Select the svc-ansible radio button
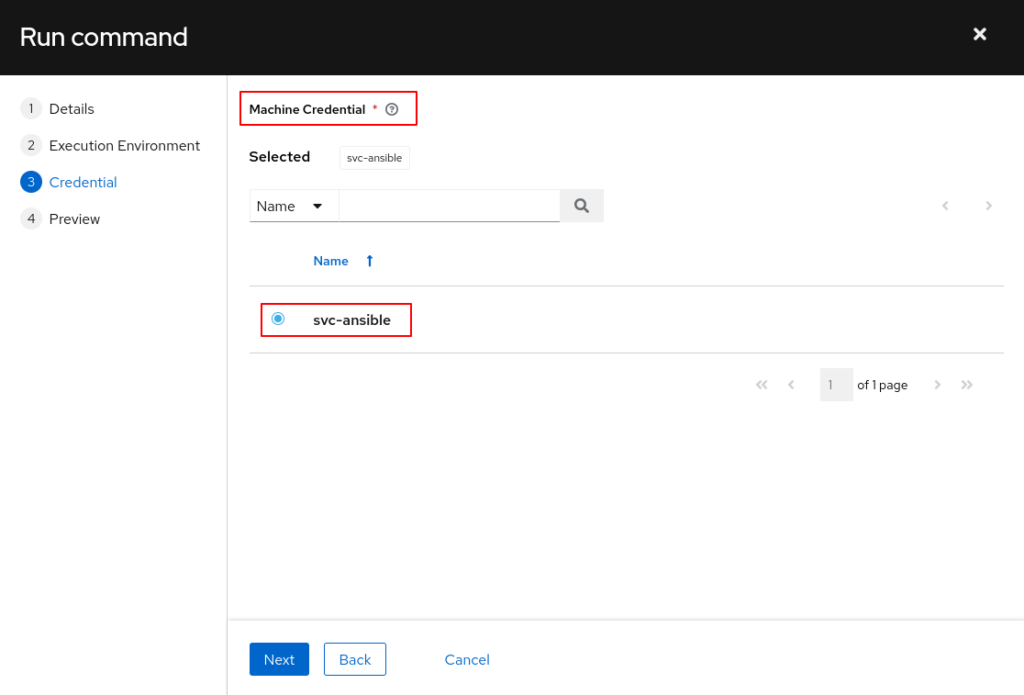The width and height of the screenshot is (1024, 695). point(278,319)
